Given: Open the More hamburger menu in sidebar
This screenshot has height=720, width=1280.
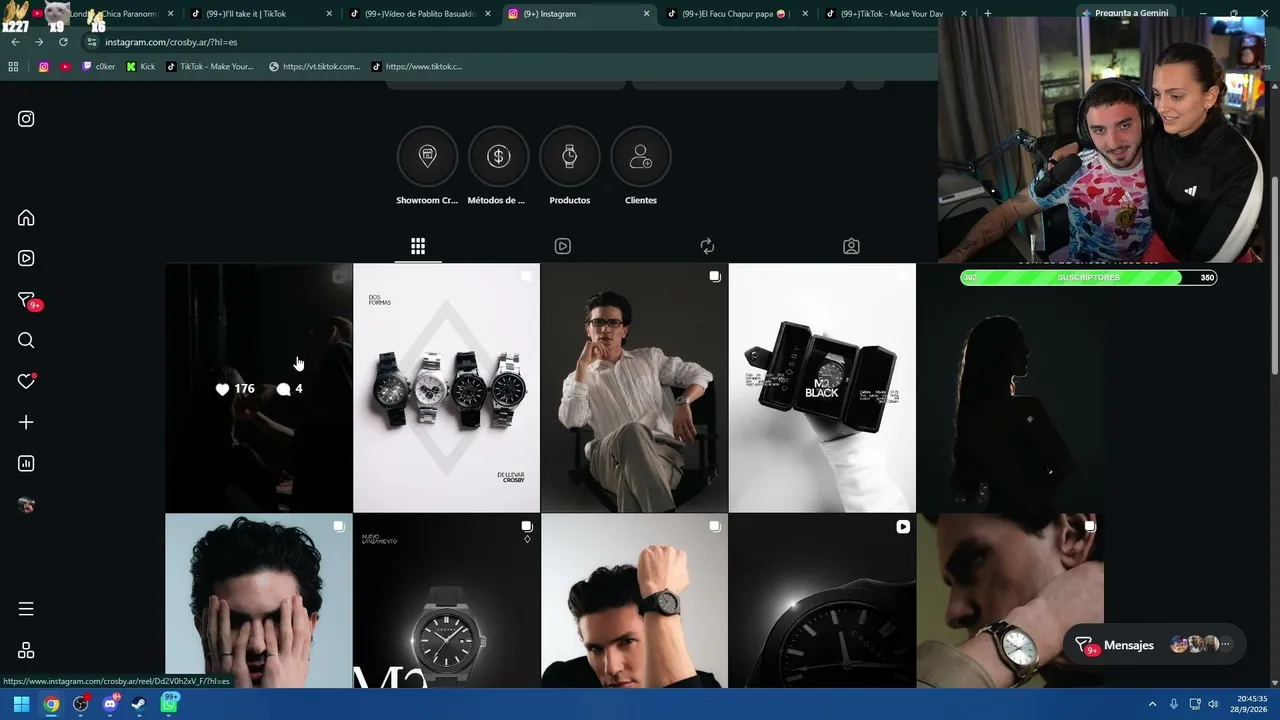Looking at the screenshot, I should coord(26,609).
